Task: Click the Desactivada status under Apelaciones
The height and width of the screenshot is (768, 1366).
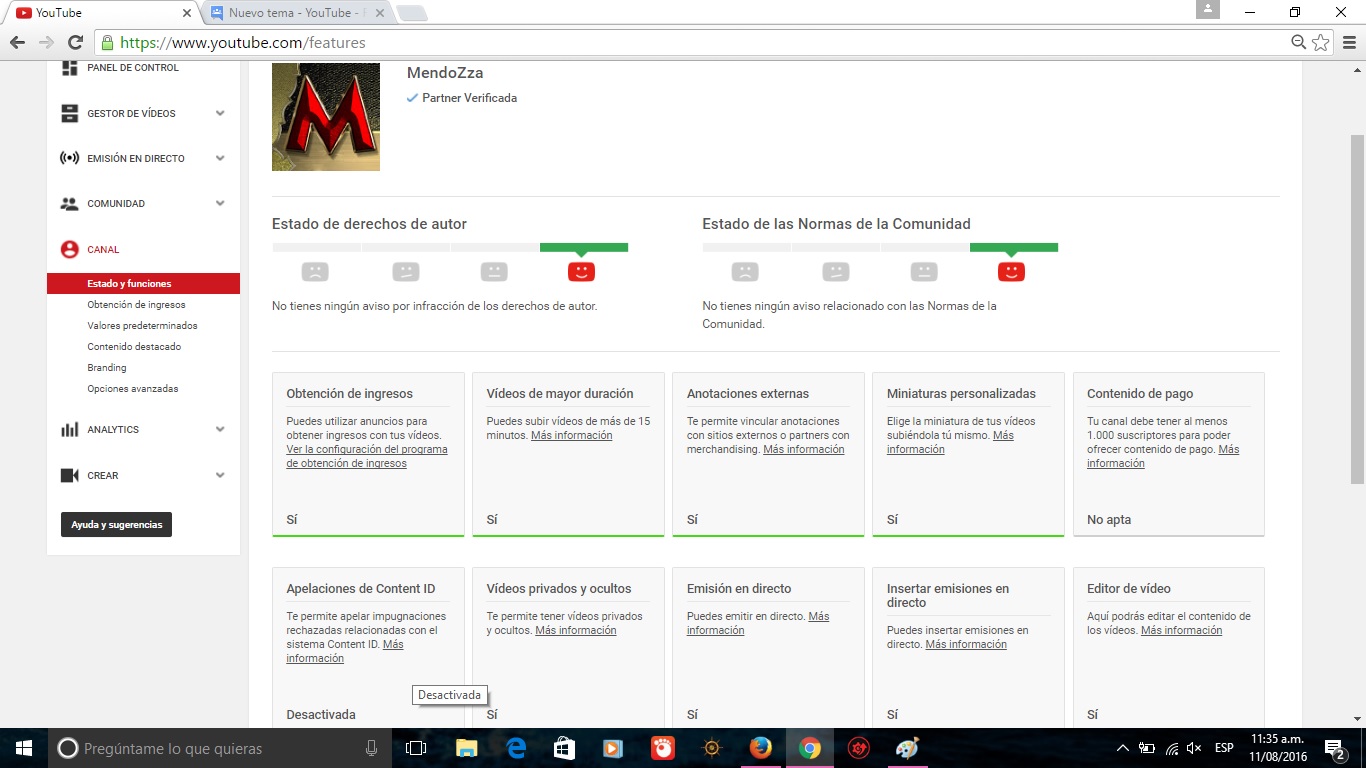Action: (x=321, y=715)
